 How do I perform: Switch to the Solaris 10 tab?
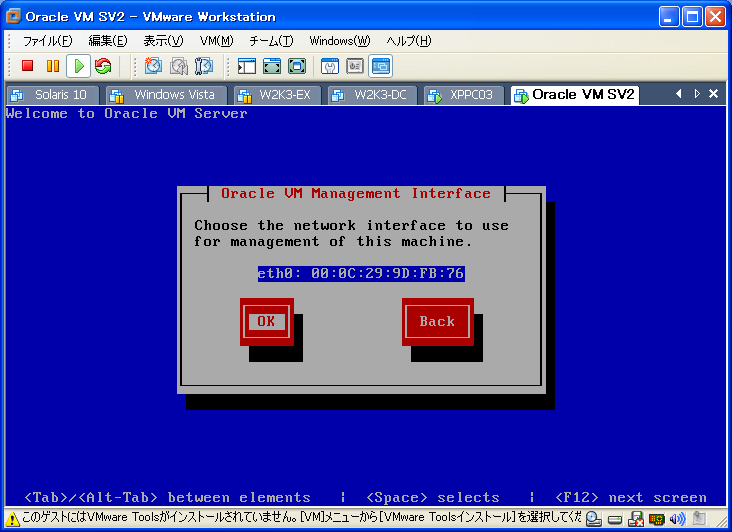(53, 95)
